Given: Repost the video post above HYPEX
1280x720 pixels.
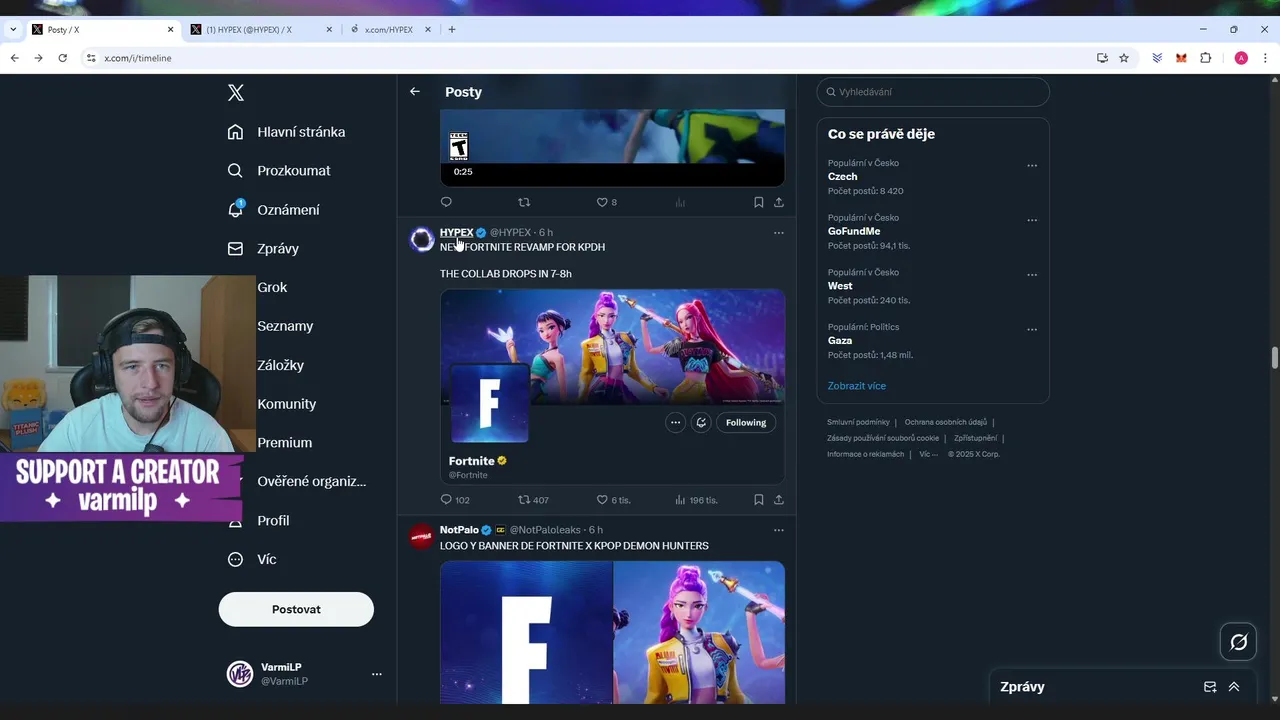Looking at the screenshot, I should point(524,202).
